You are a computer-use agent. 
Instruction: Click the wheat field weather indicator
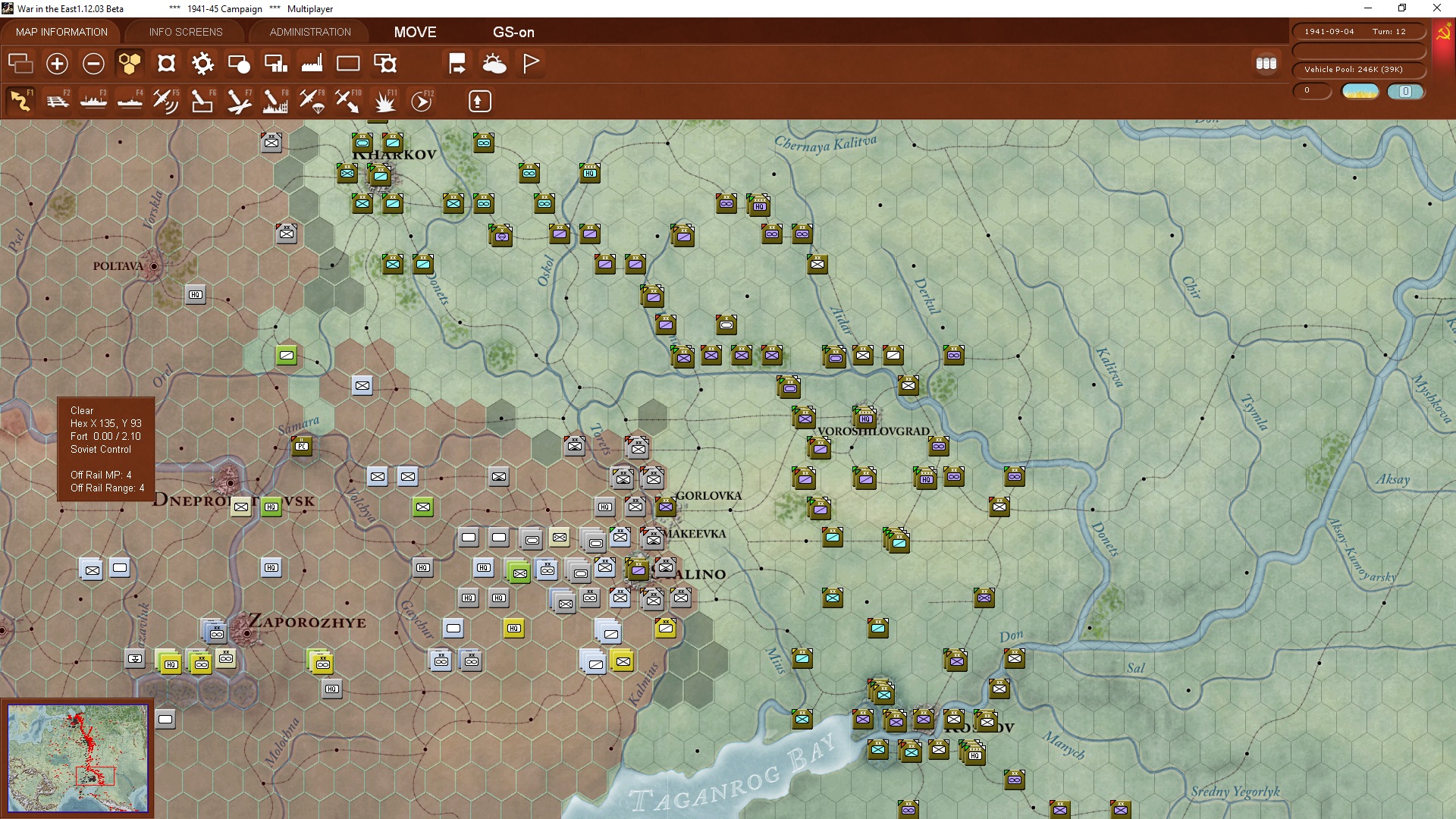[1360, 91]
